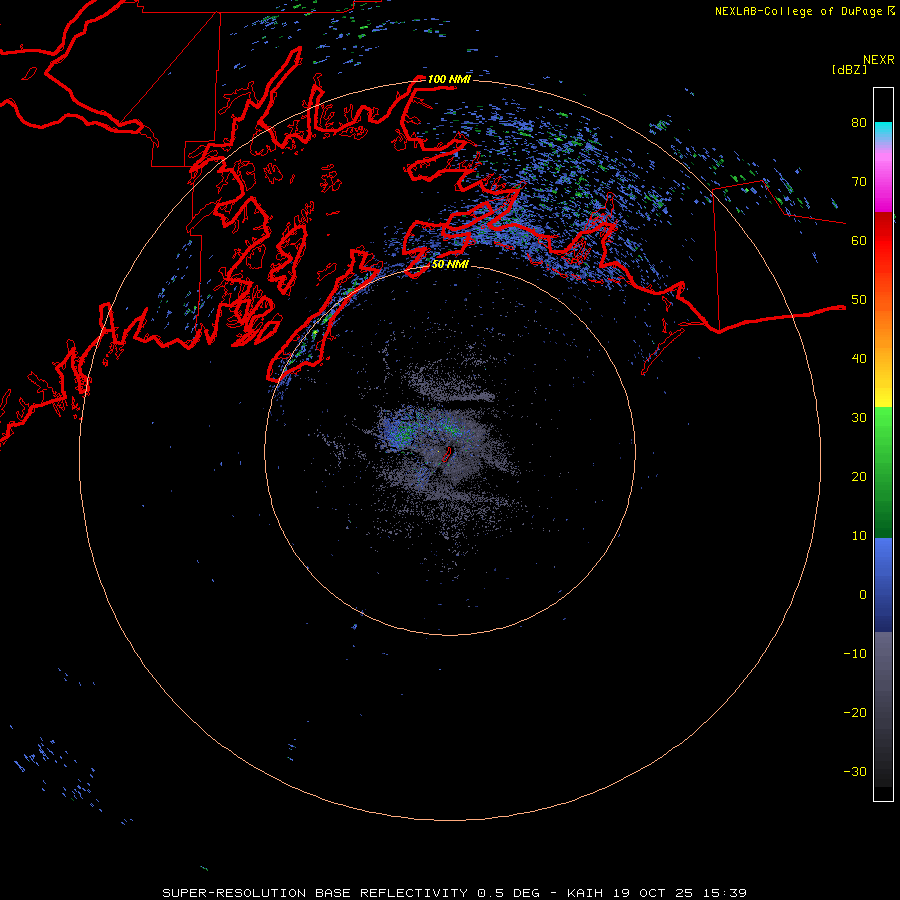900x900 pixels.
Task: Click the gray band of the color bar
Action: pos(883,709)
